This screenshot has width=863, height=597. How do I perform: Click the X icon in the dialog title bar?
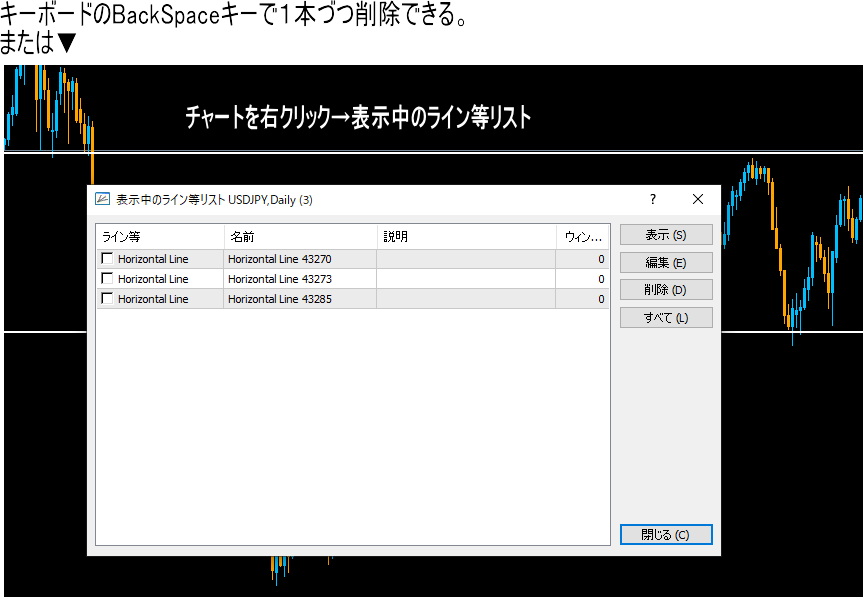[698, 199]
